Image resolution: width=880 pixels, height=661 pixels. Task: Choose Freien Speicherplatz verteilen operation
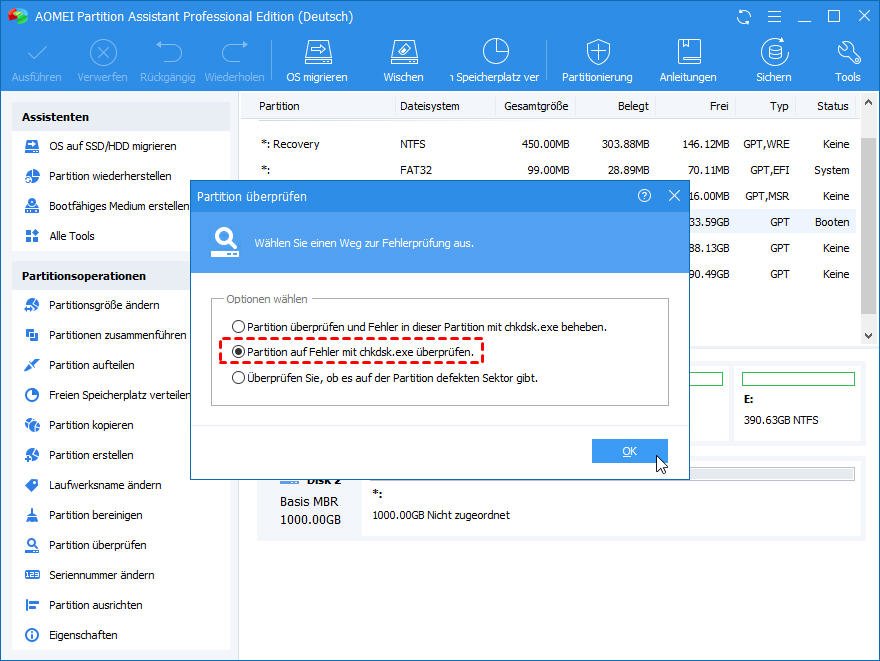click(x=107, y=395)
